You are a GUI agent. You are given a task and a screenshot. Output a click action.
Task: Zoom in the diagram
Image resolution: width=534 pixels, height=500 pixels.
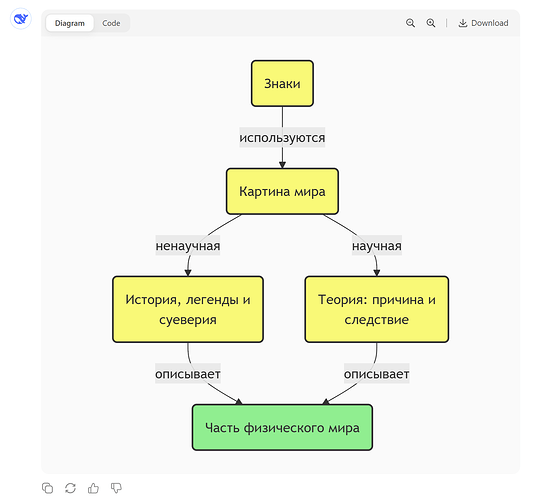point(431,23)
